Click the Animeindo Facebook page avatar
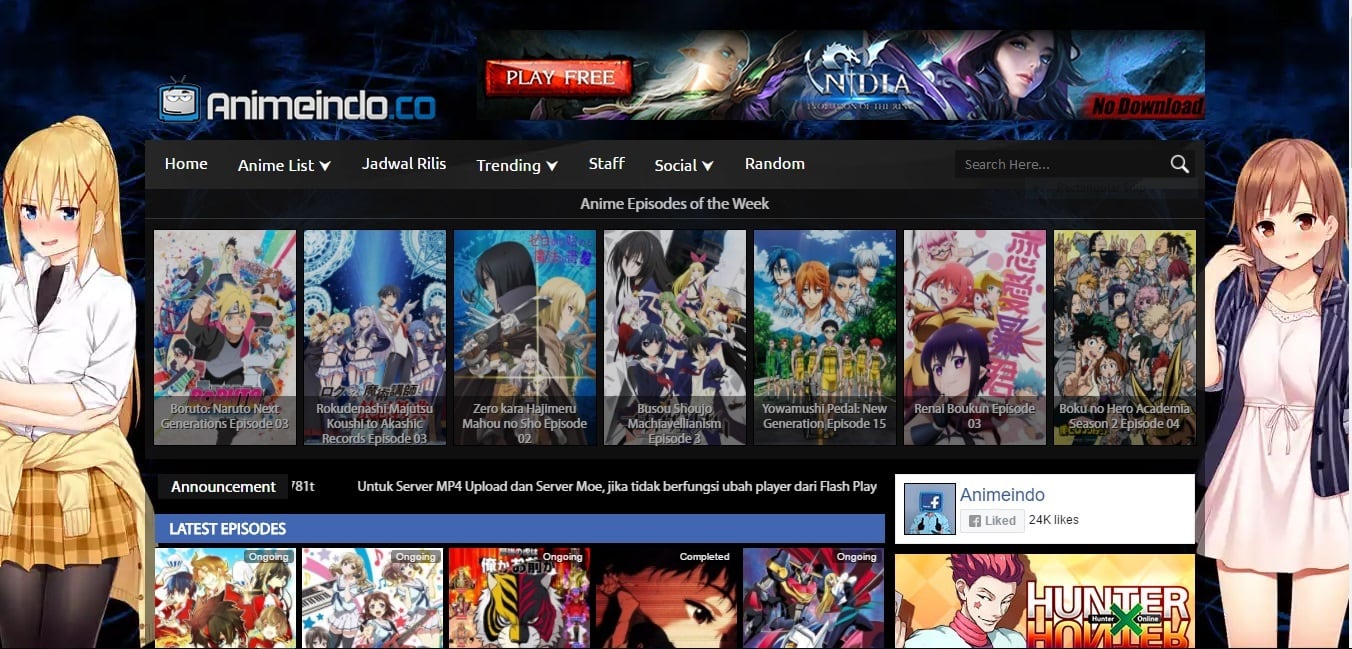 930,508
